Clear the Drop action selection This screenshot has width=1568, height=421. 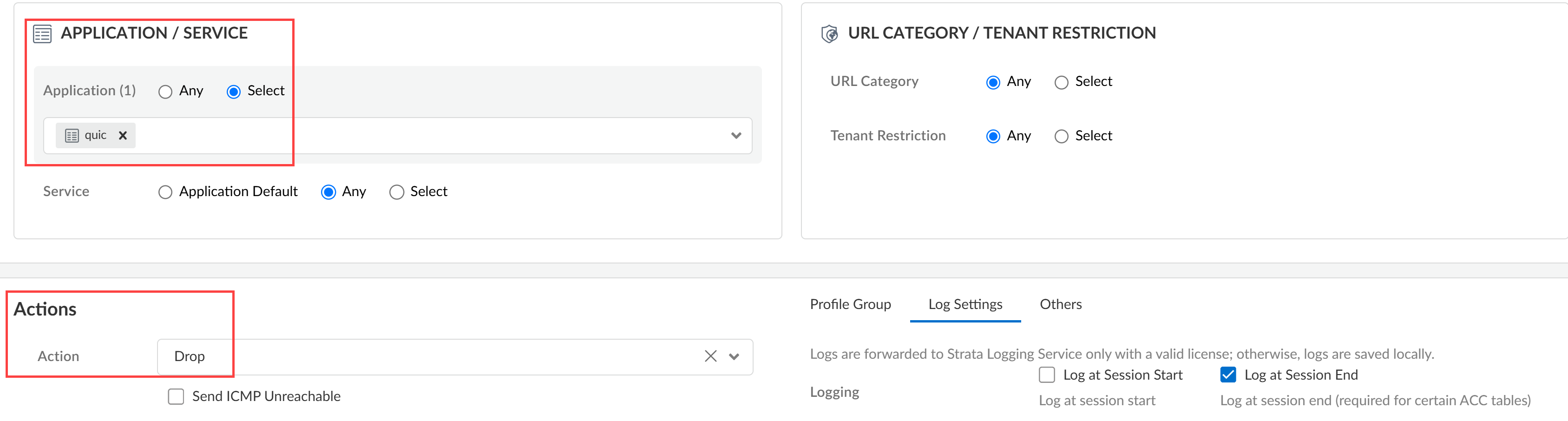coord(710,356)
